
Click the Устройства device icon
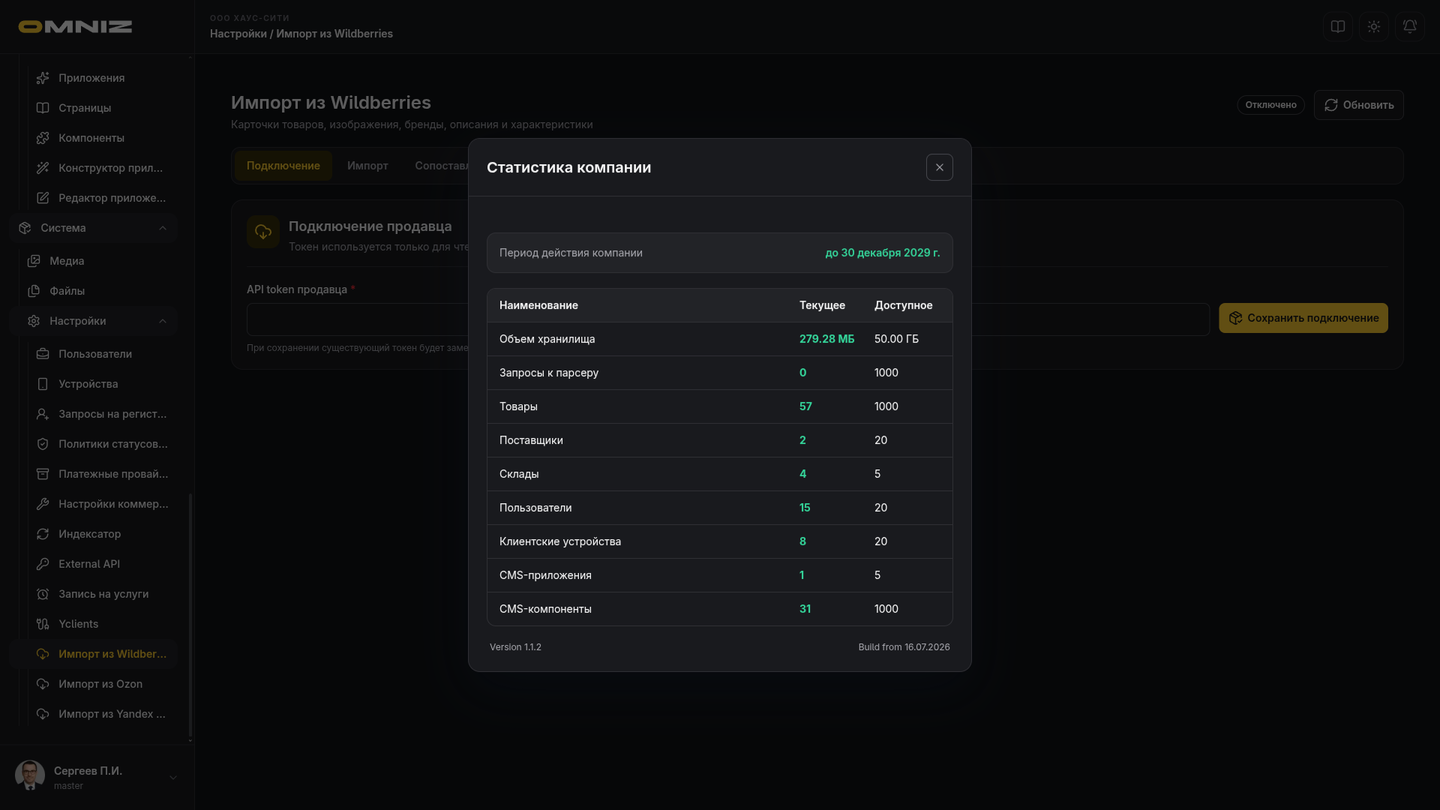(x=43, y=384)
